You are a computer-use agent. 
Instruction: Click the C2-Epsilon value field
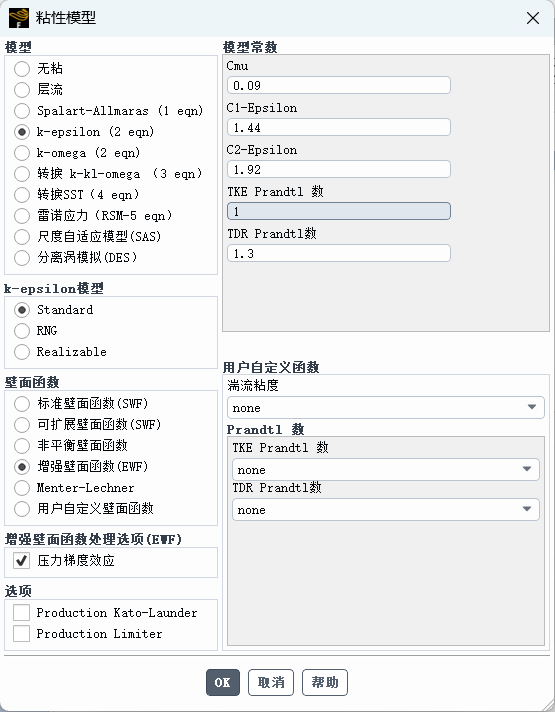tap(339, 169)
